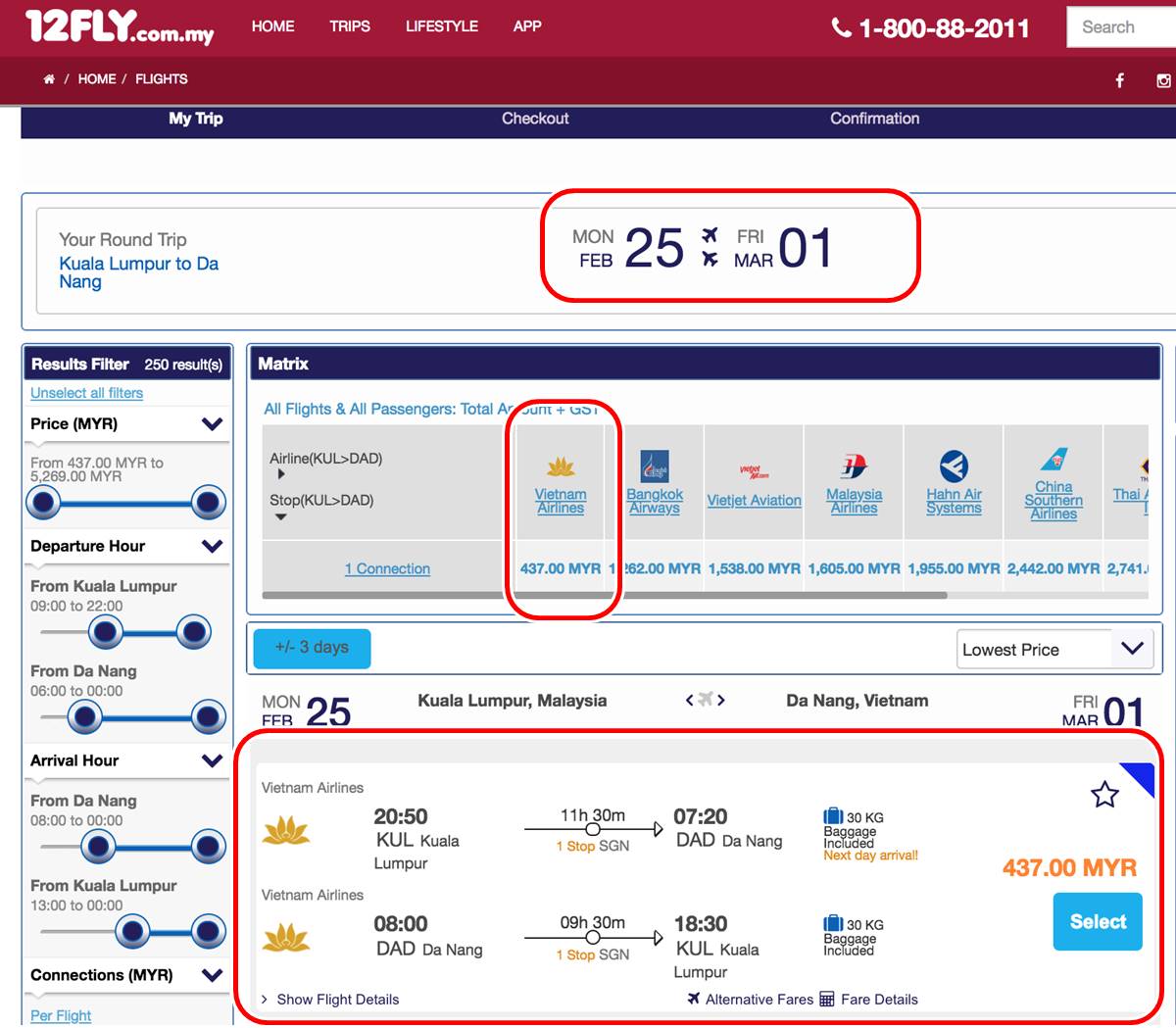Viewport: 1176px width, 1028px height.
Task: Click the plane swap icon between cities
Action: [706, 700]
